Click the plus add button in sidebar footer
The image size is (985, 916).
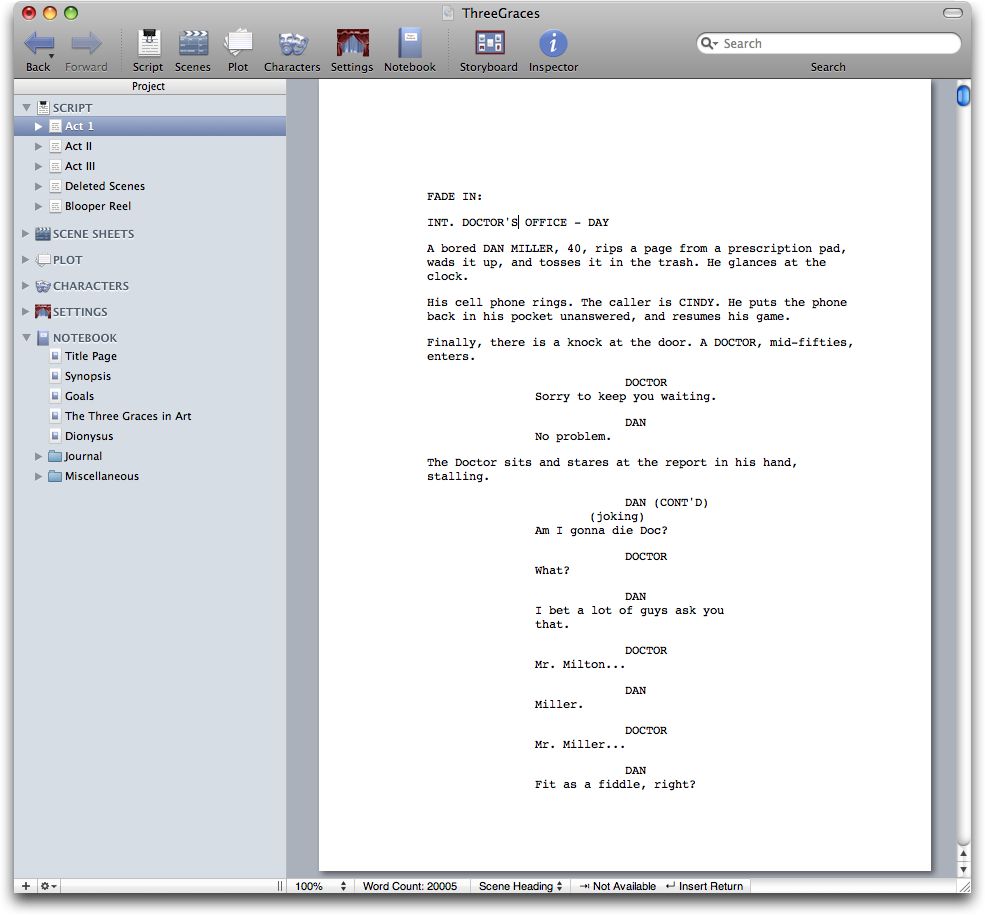tap(26, 886)
